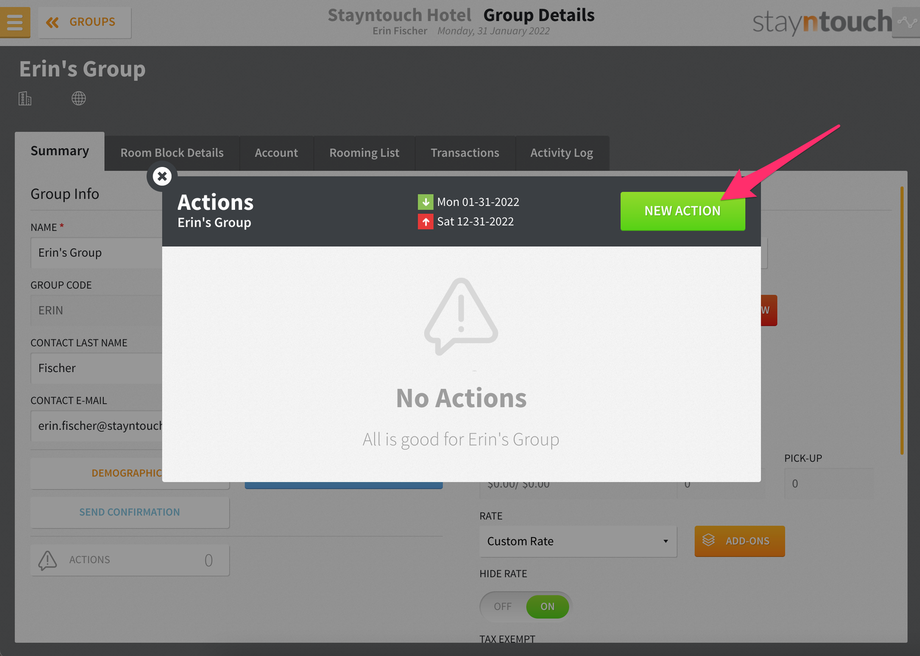Click the Add-Ons layers icon
This screenshot has height=656, width=920.
pyautogui.click(x=709, y=540)
